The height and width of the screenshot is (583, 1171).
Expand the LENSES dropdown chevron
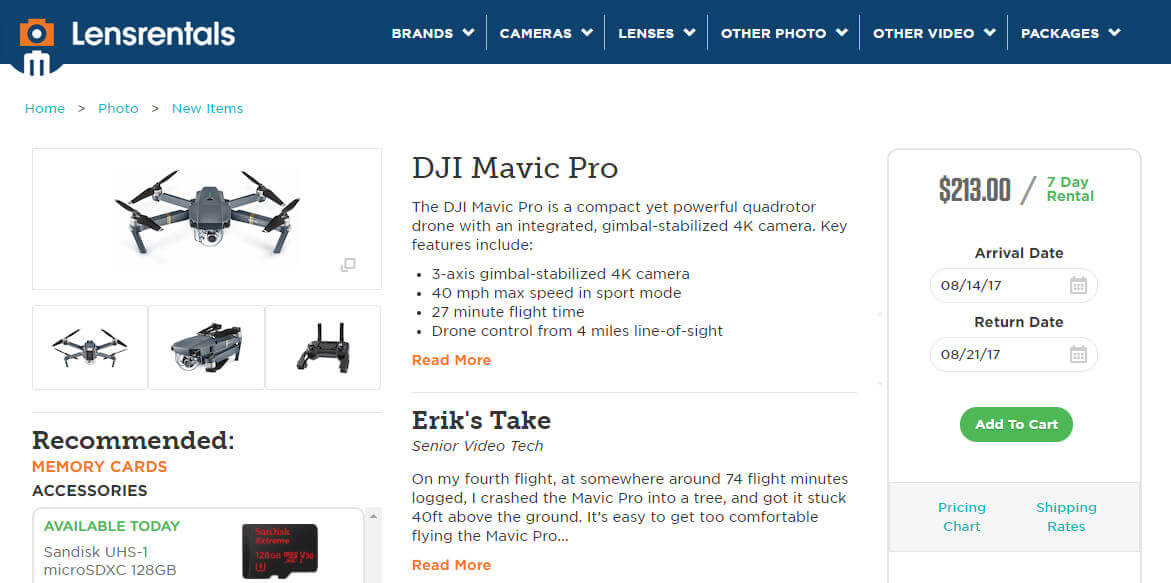689,33
